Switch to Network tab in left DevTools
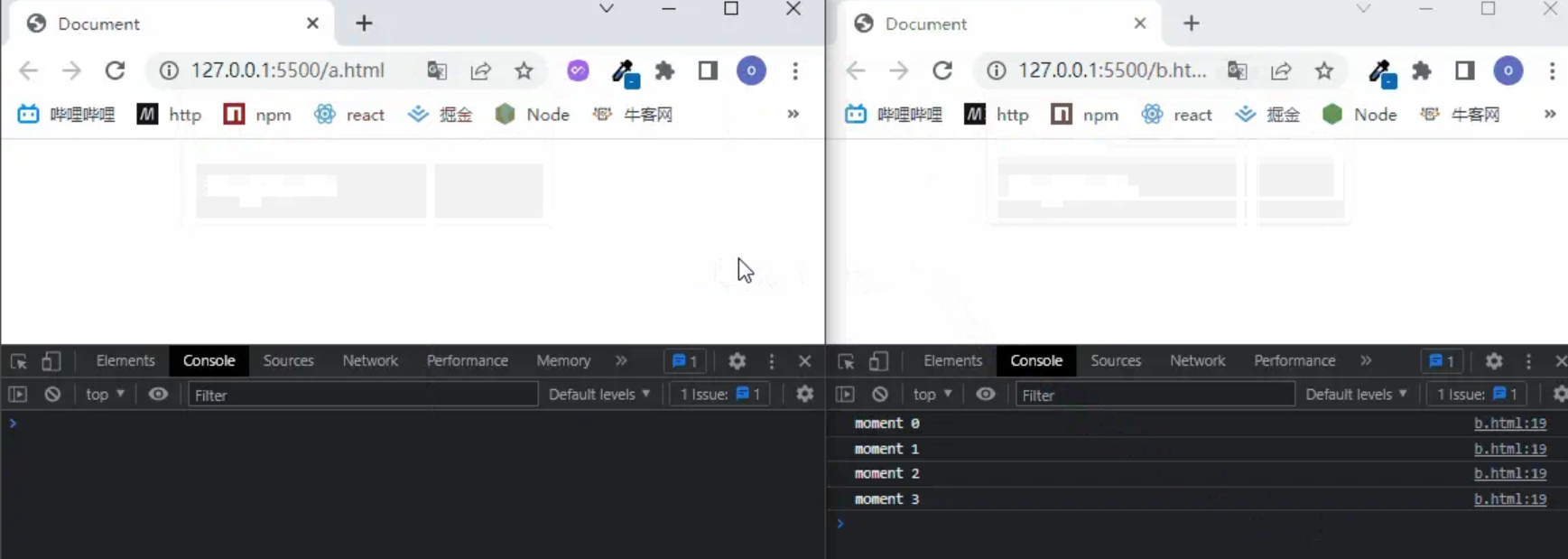 click(370, 360)
